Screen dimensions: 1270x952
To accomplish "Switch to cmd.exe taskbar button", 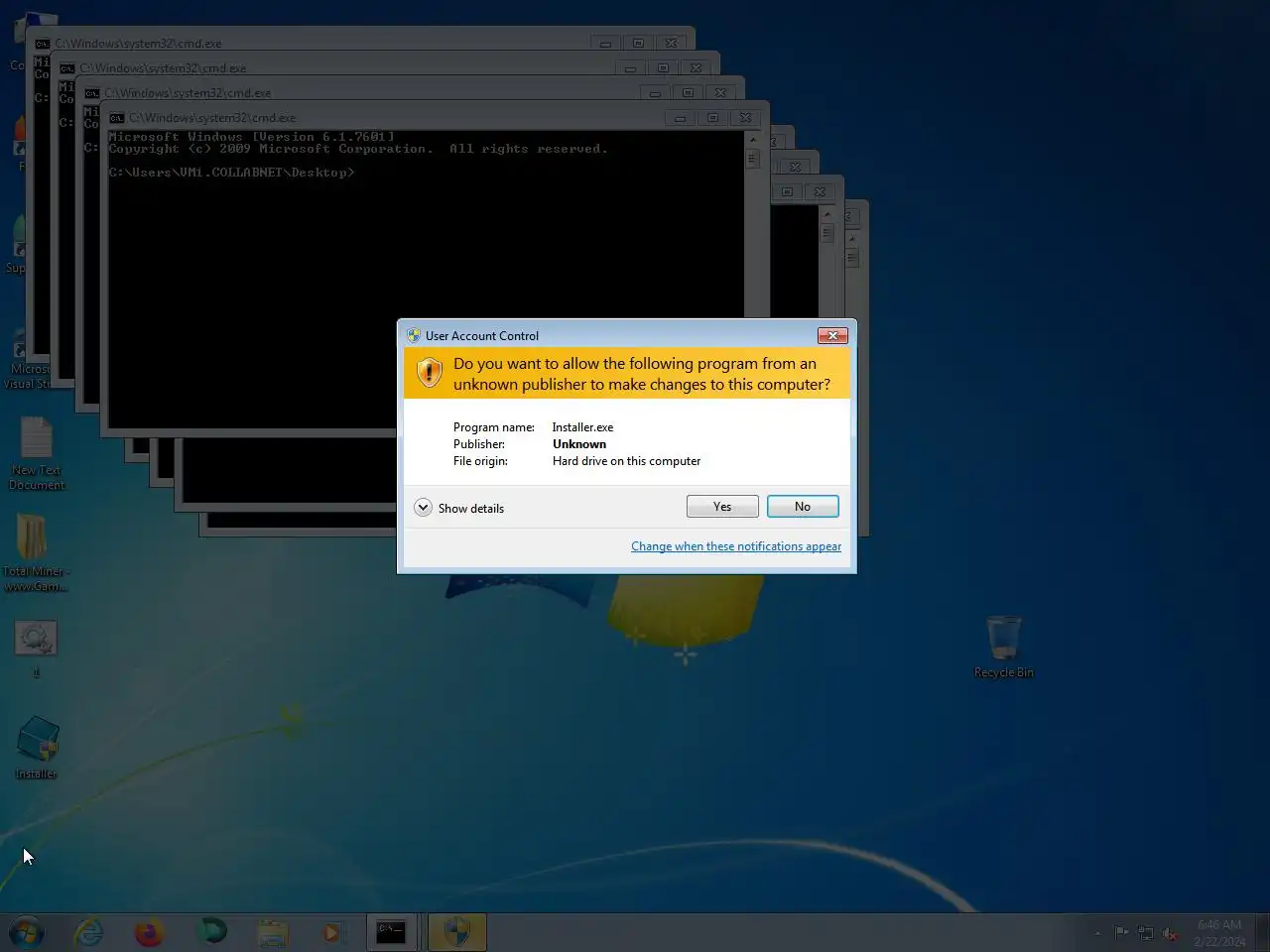I will pyautogui.click(x=392, y=932).
